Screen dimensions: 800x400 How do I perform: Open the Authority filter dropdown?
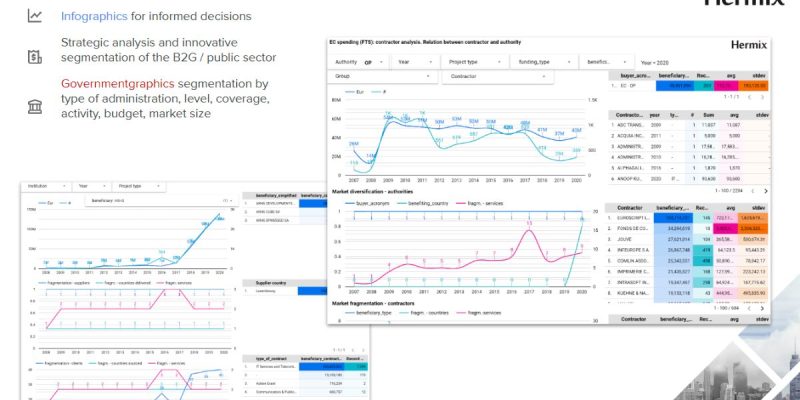pyautogui.click(x=359, y=62)
